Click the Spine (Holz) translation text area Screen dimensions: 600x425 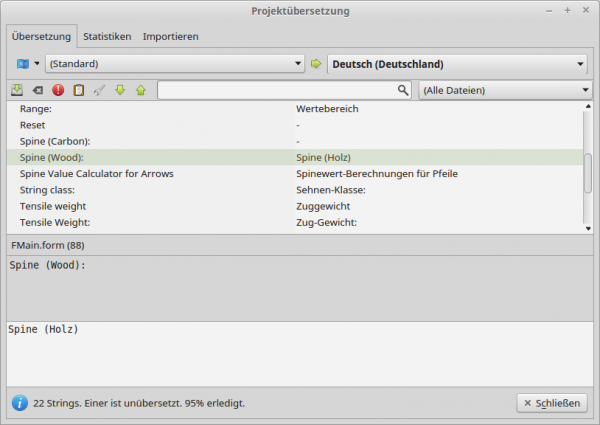click(x=300, y=350)
